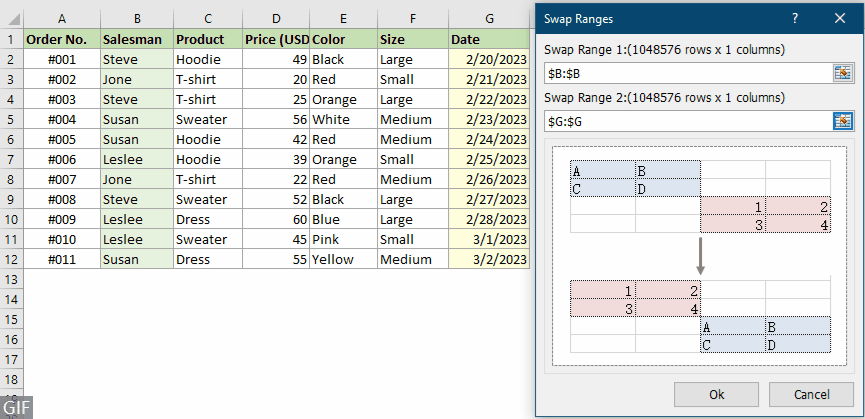Click the swap preview diagram image
This screenshot has height=419, width=865.
pos(700,256)
